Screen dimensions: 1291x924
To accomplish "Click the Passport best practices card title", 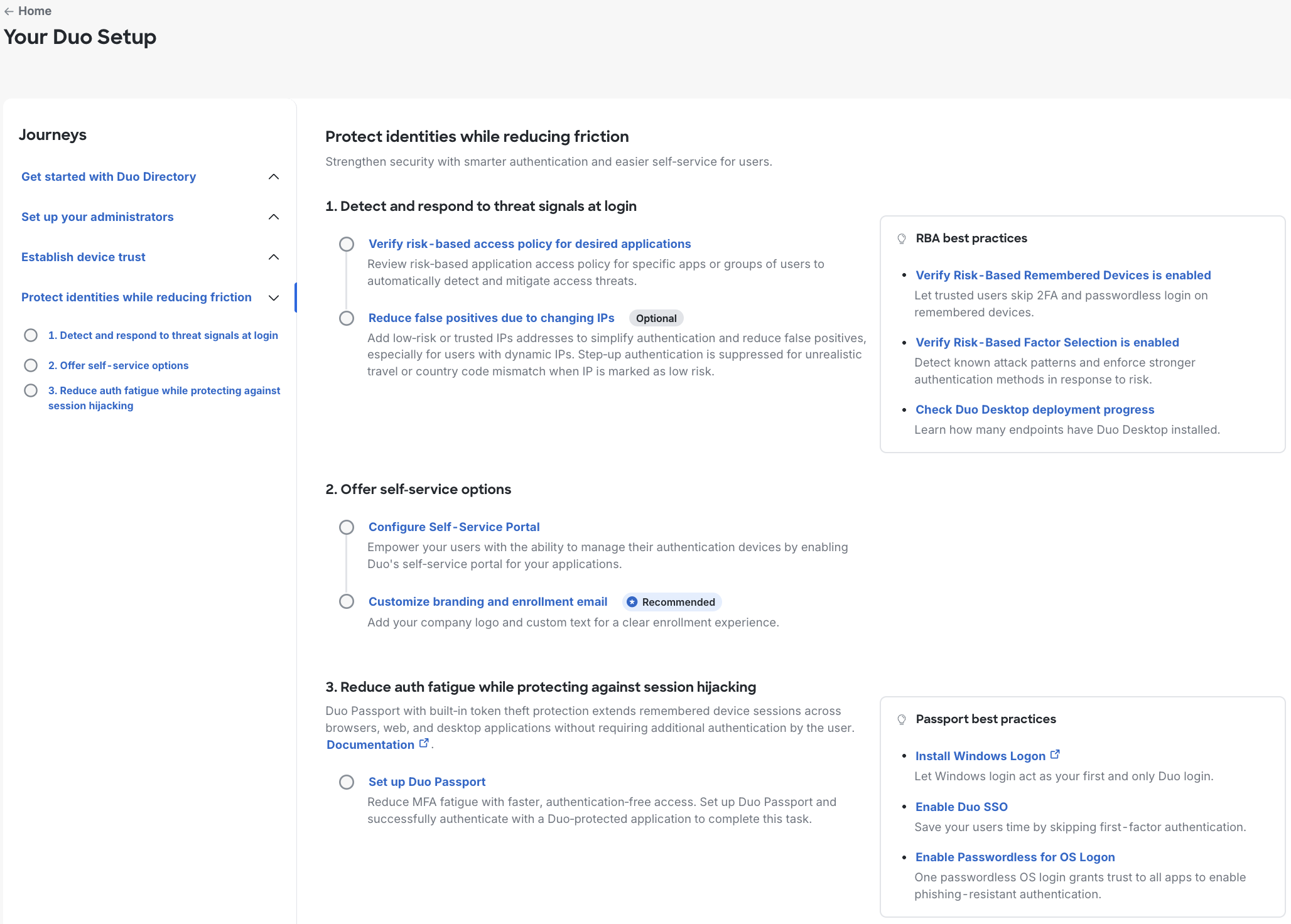I will [x=986, y=719].
